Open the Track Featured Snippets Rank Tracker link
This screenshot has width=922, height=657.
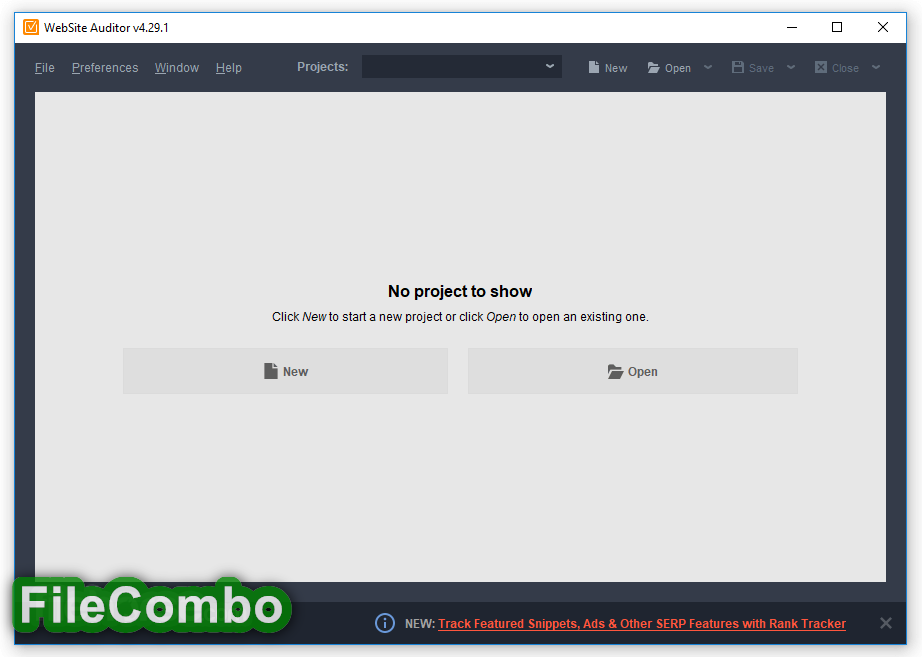click(642, 623)
